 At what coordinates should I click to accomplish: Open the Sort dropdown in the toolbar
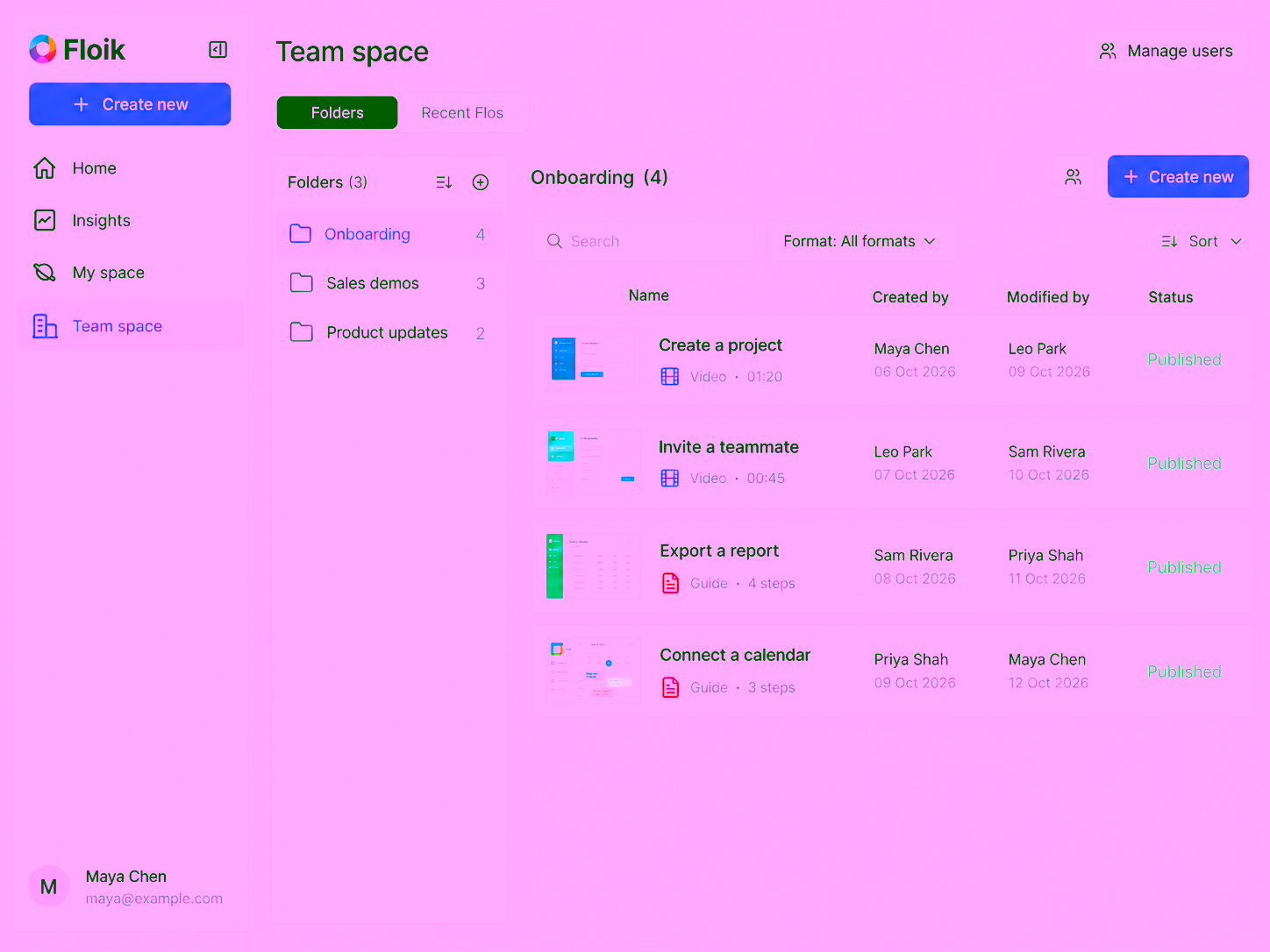point(1202,241)
